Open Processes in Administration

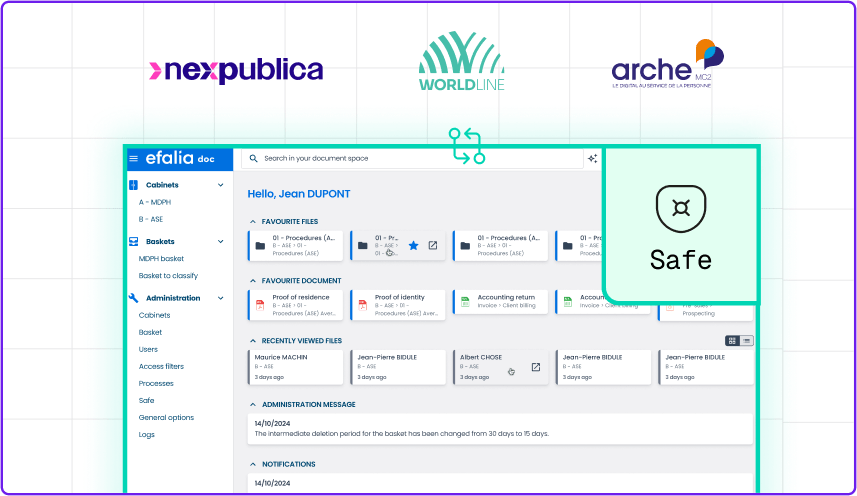[156, 383]
